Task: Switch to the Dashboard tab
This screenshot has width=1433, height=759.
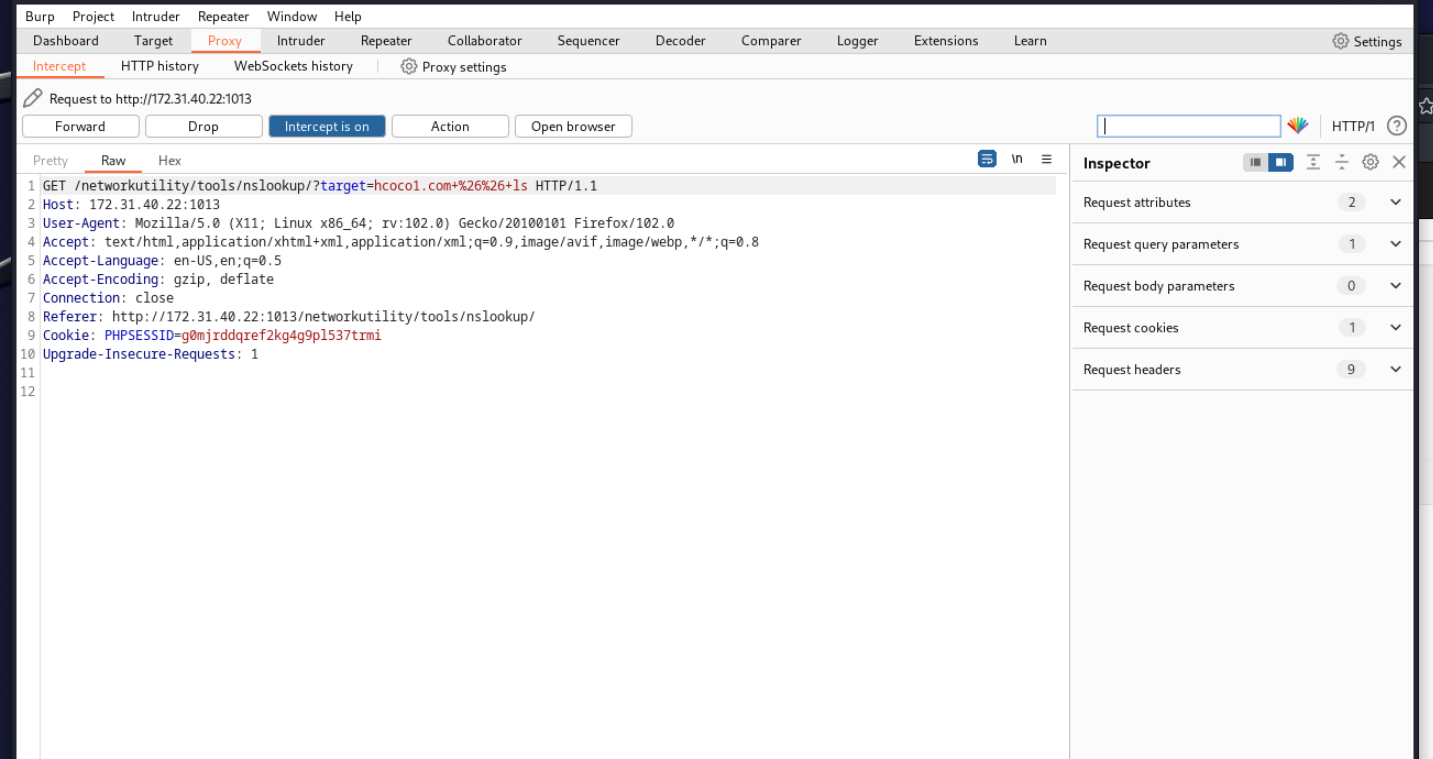Action: (66, 41)
